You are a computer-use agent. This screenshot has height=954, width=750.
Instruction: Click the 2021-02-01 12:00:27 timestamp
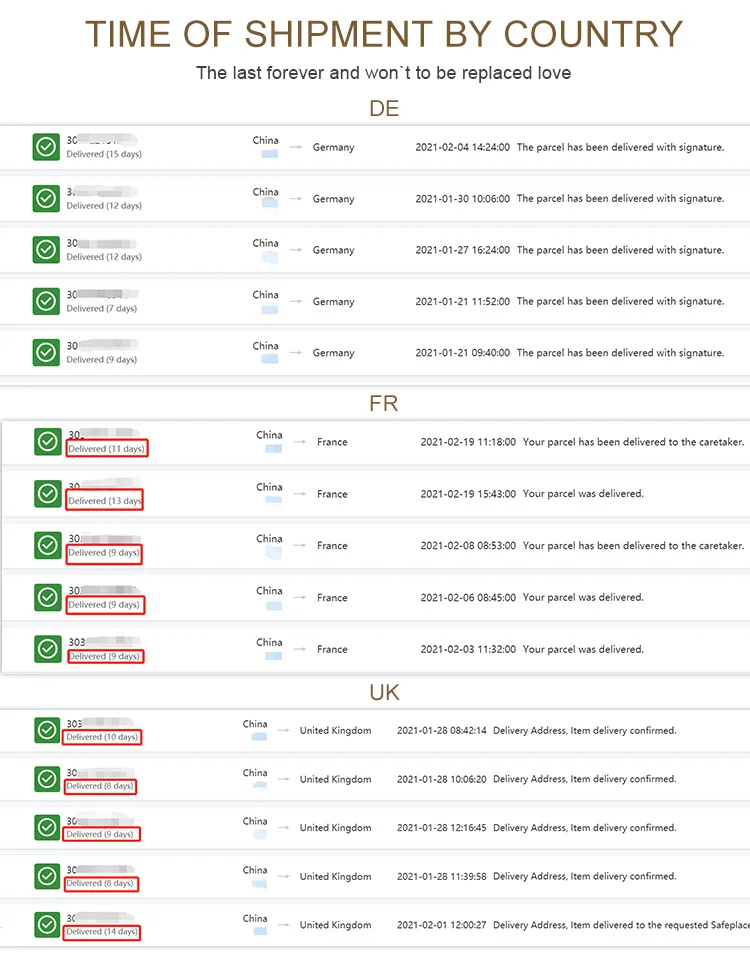coord(442,925)
